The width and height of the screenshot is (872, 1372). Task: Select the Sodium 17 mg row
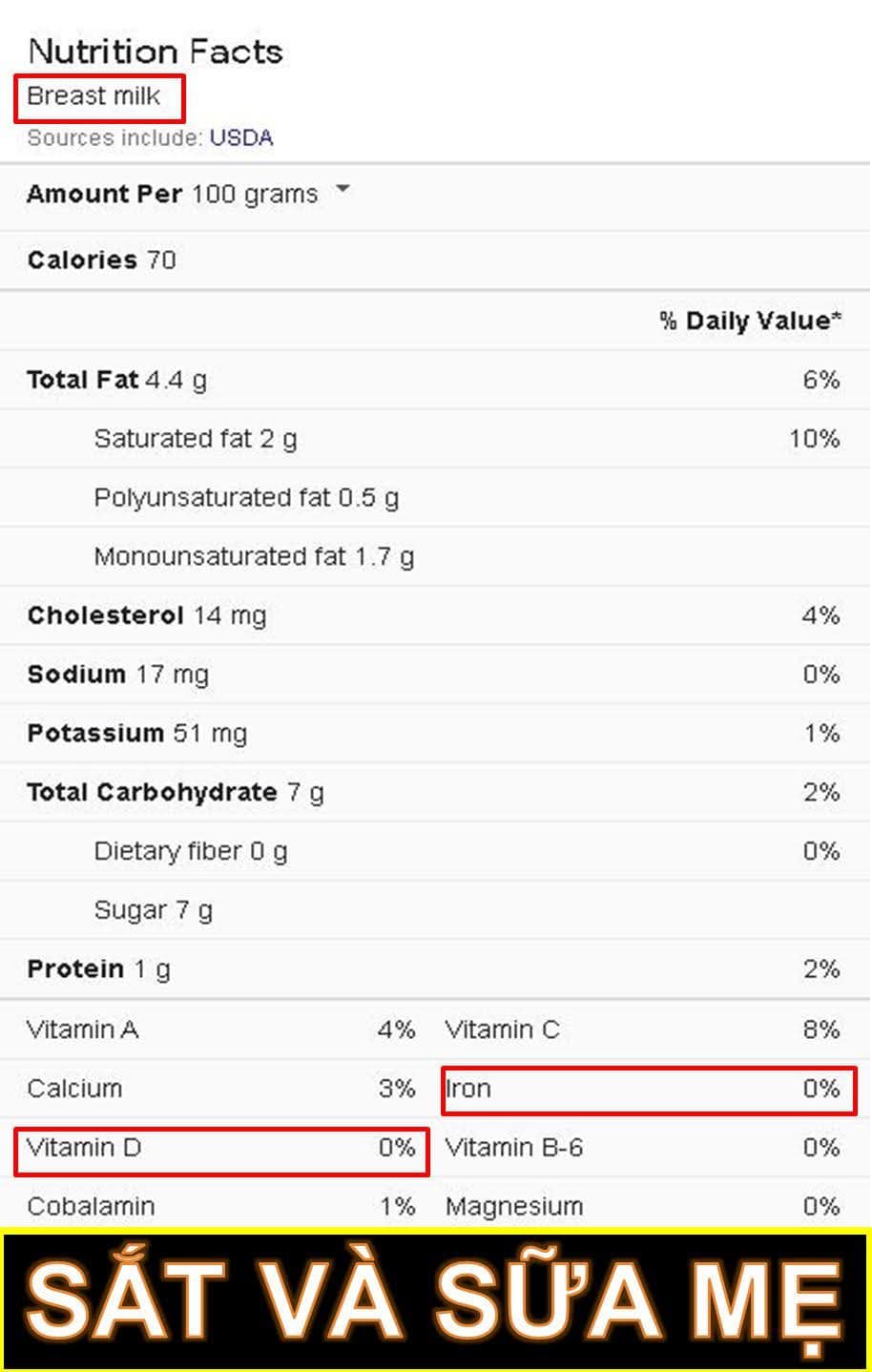coord(435,675)
